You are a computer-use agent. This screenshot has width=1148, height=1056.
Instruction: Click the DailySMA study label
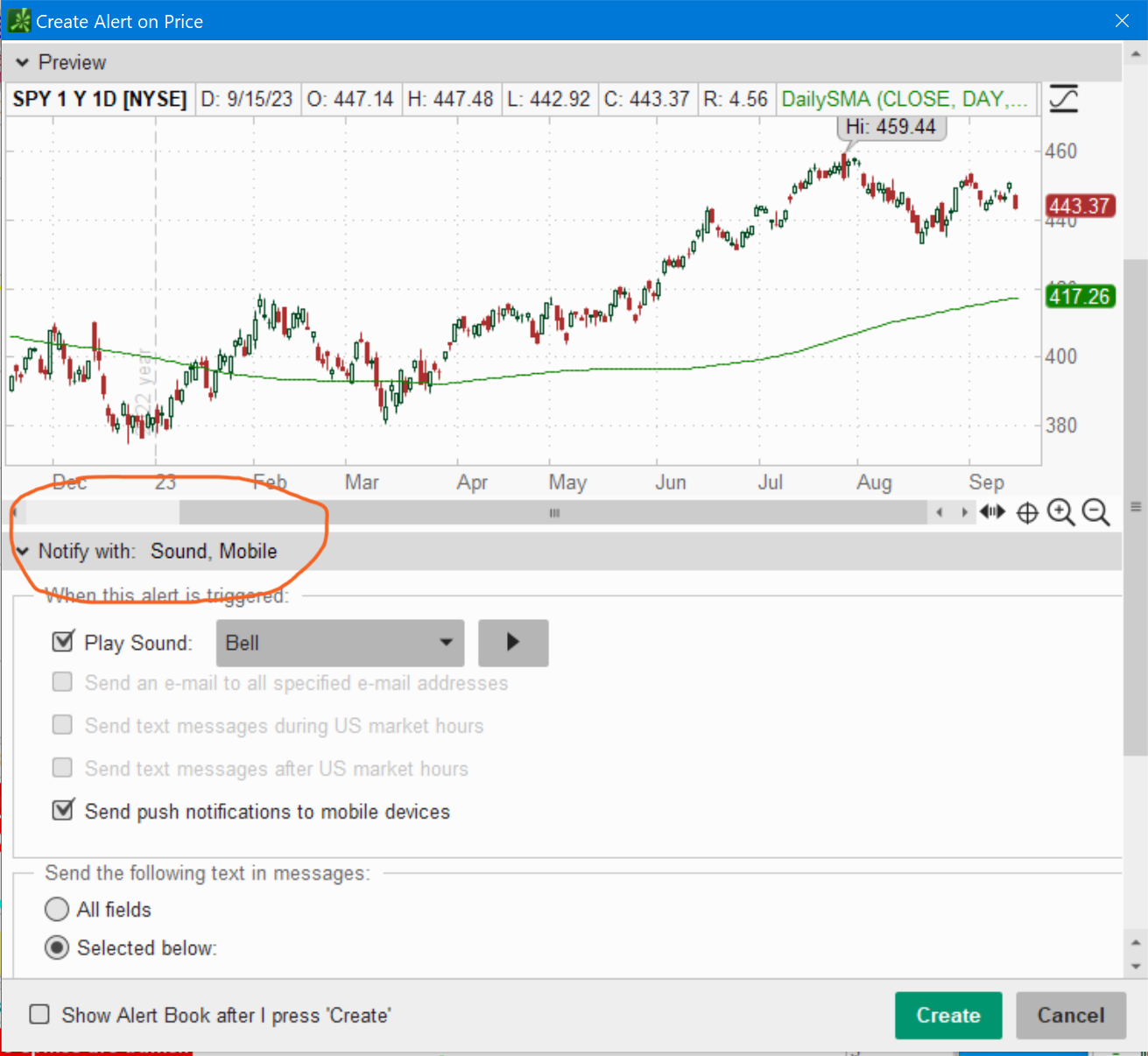(x=905, y=99)
